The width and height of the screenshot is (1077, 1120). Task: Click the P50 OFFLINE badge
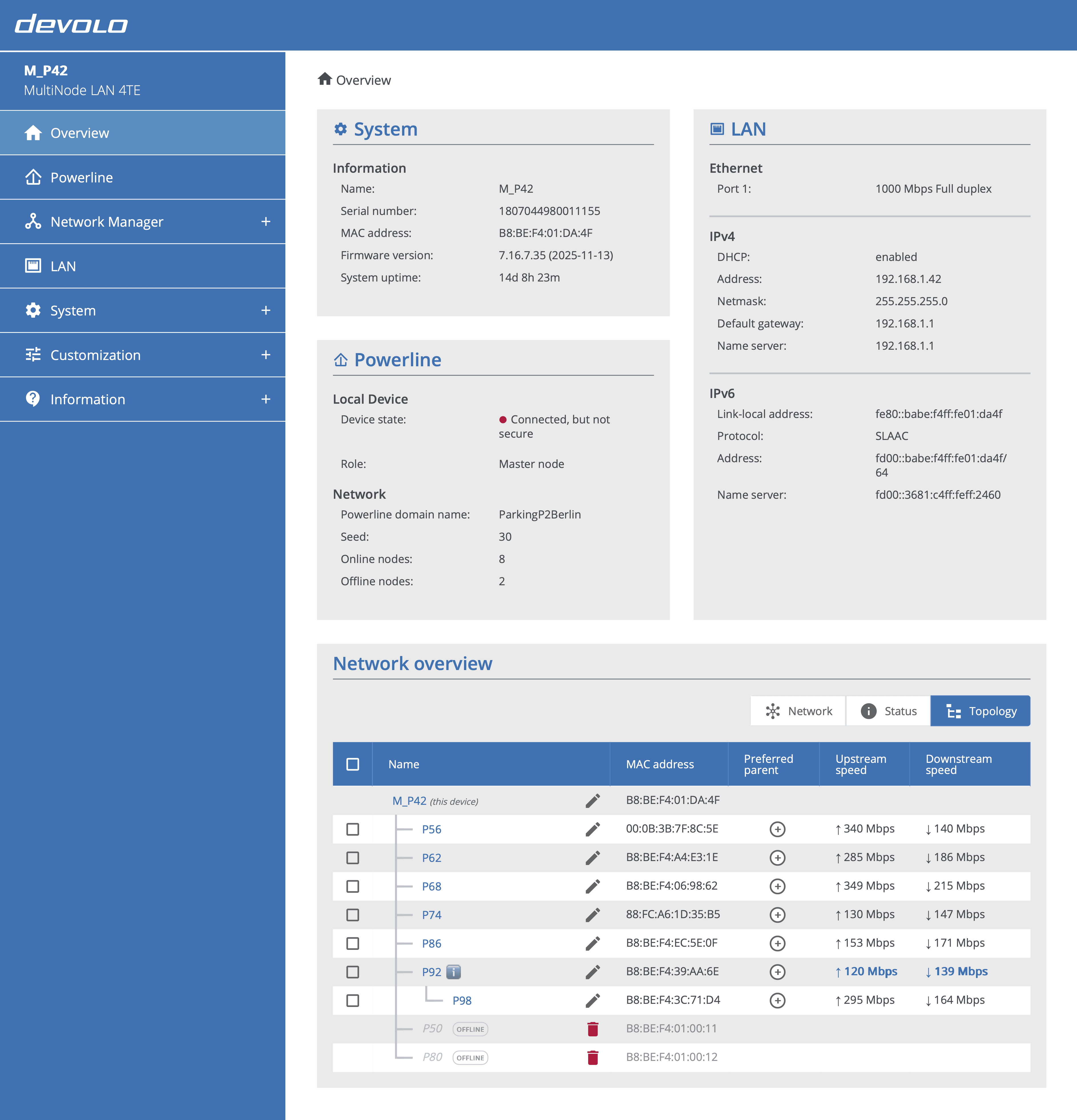pos(470,1029)
